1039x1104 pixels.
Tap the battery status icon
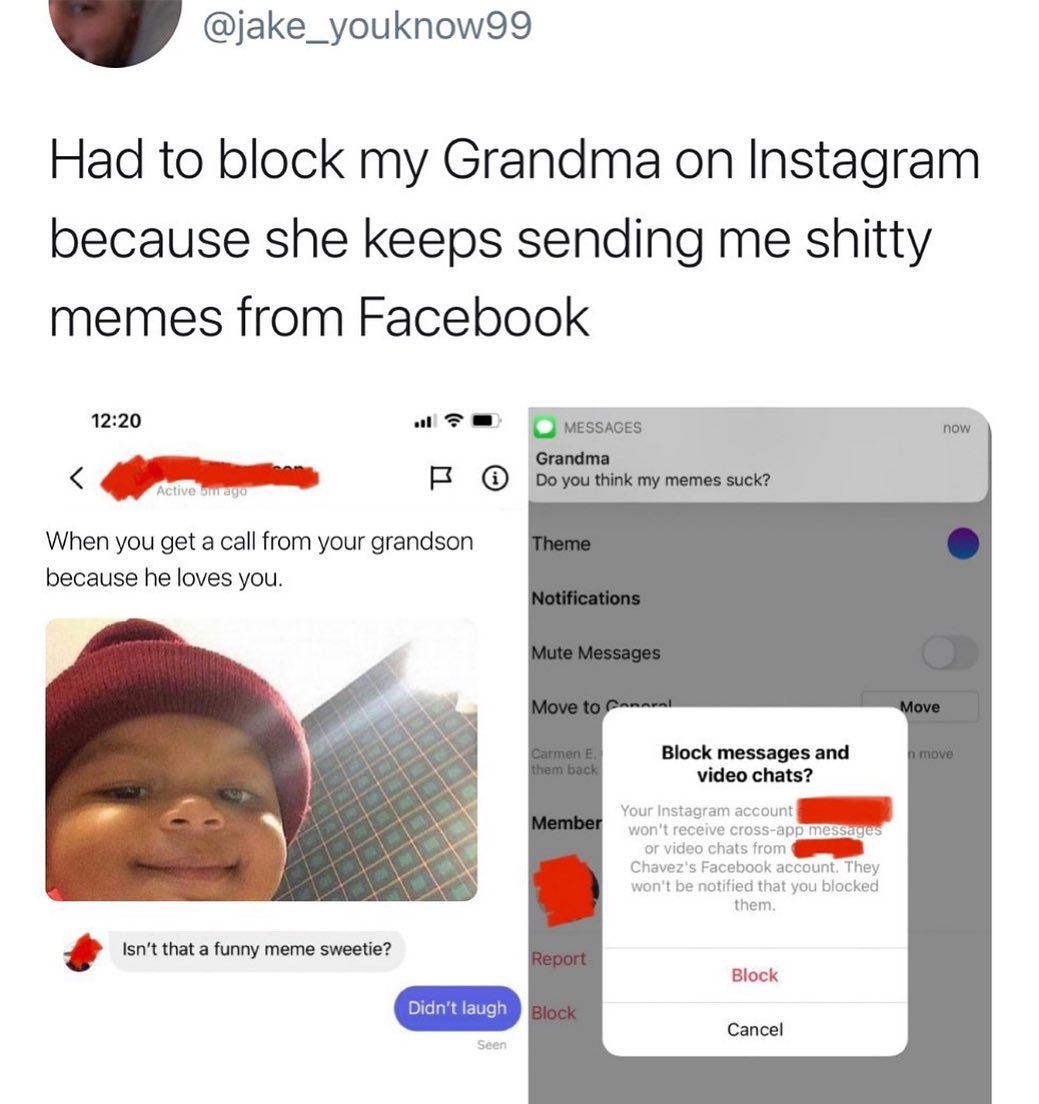click(x=486, y=421)
